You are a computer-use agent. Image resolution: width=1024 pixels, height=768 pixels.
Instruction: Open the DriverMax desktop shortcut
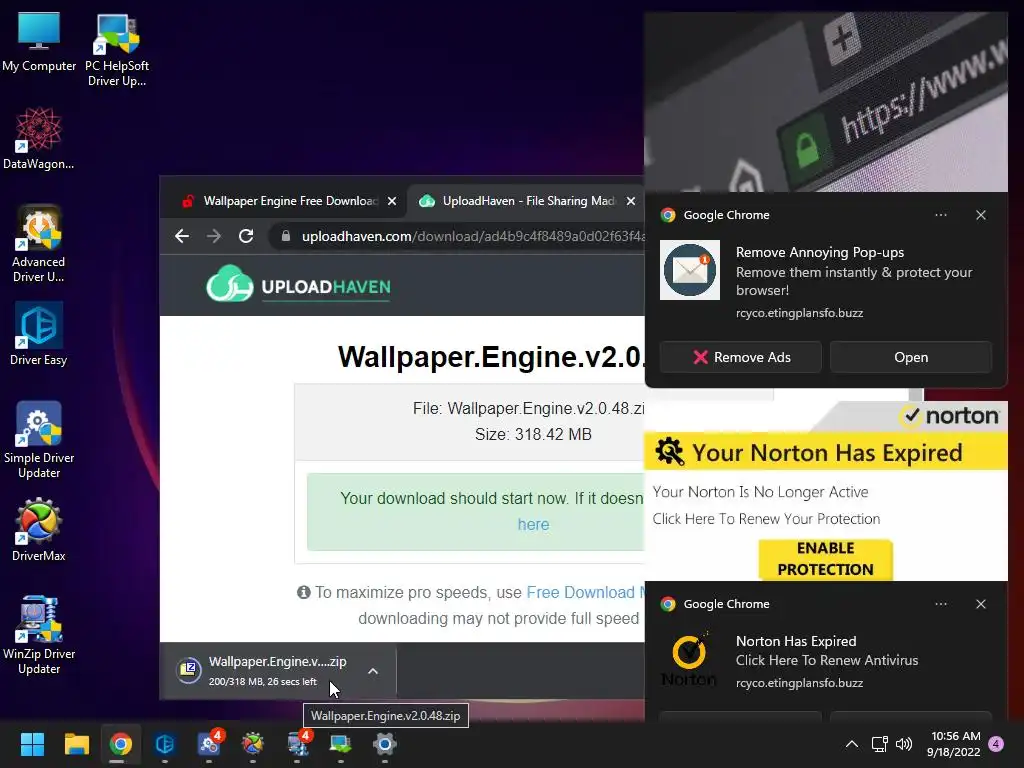coord(39,530)
